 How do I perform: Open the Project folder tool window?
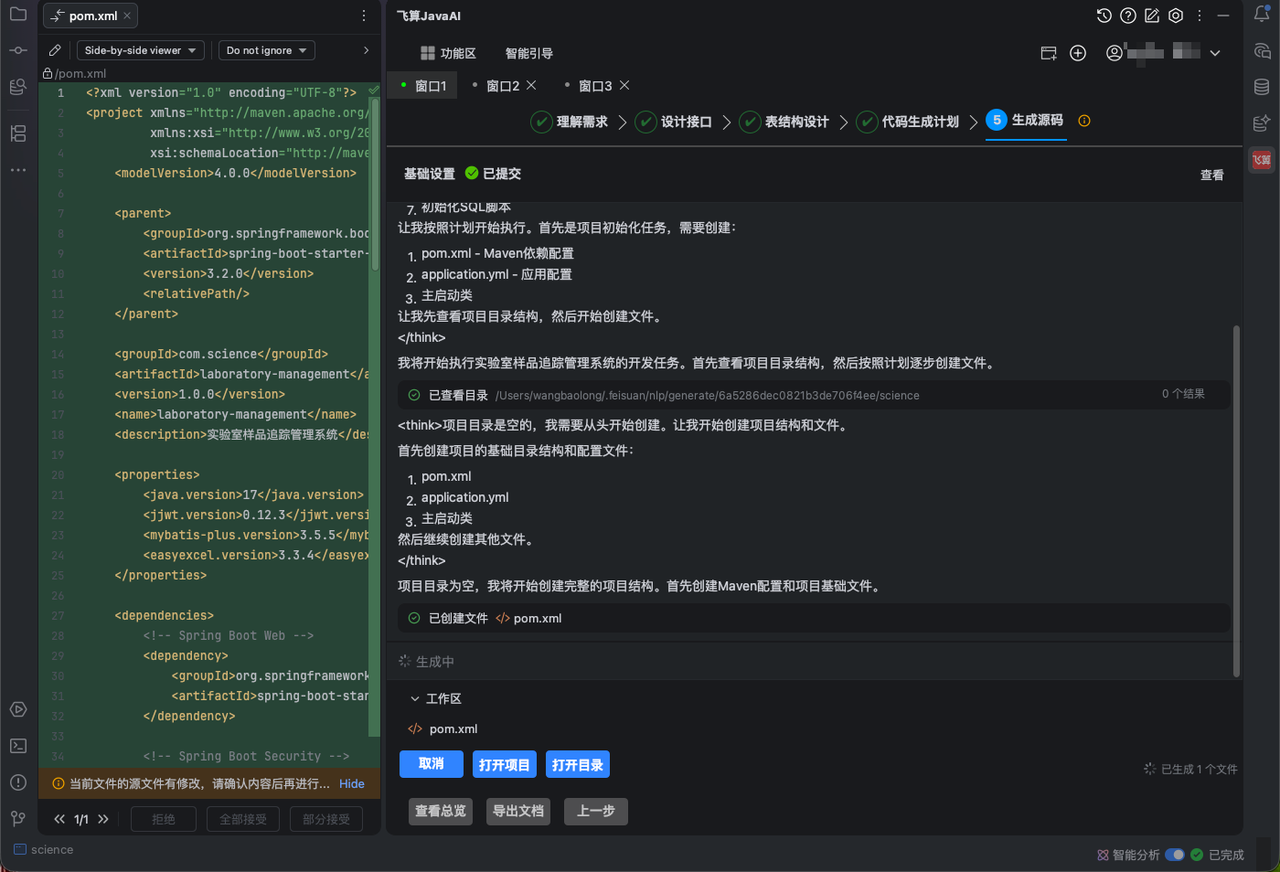coord(18,14)
